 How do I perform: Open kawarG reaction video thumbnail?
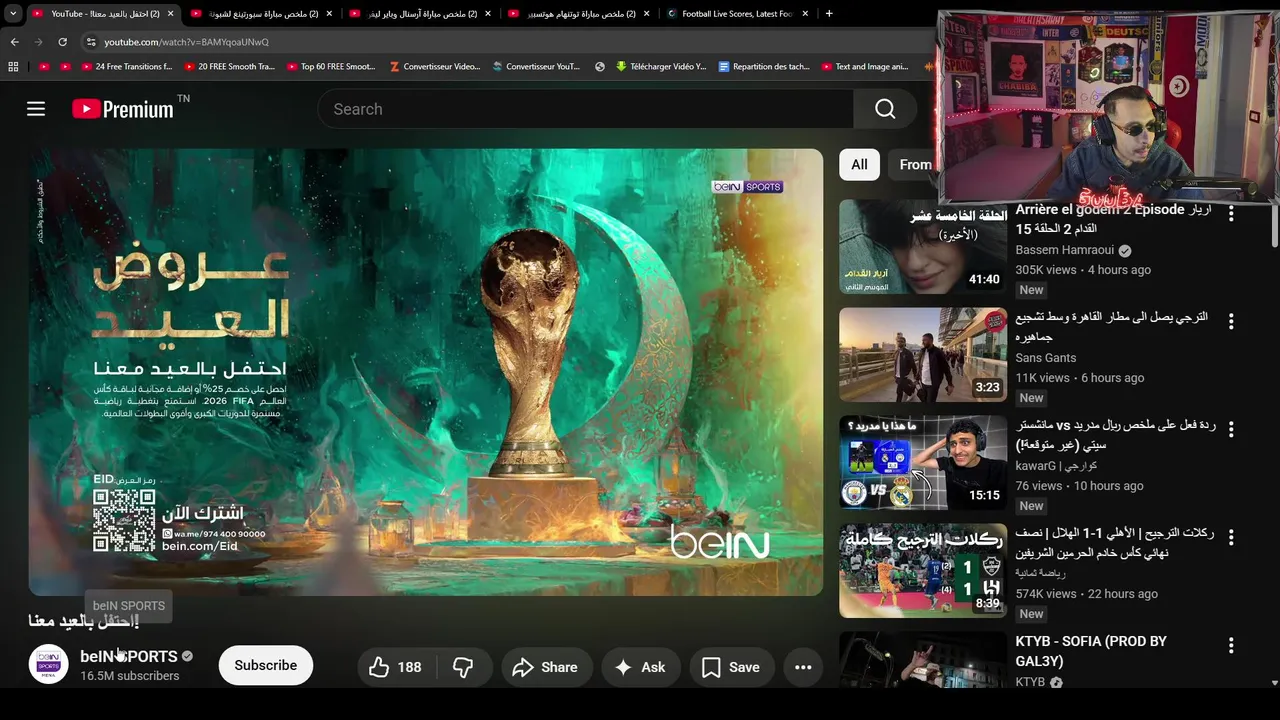pyautogui.click(x=923, y=462)
